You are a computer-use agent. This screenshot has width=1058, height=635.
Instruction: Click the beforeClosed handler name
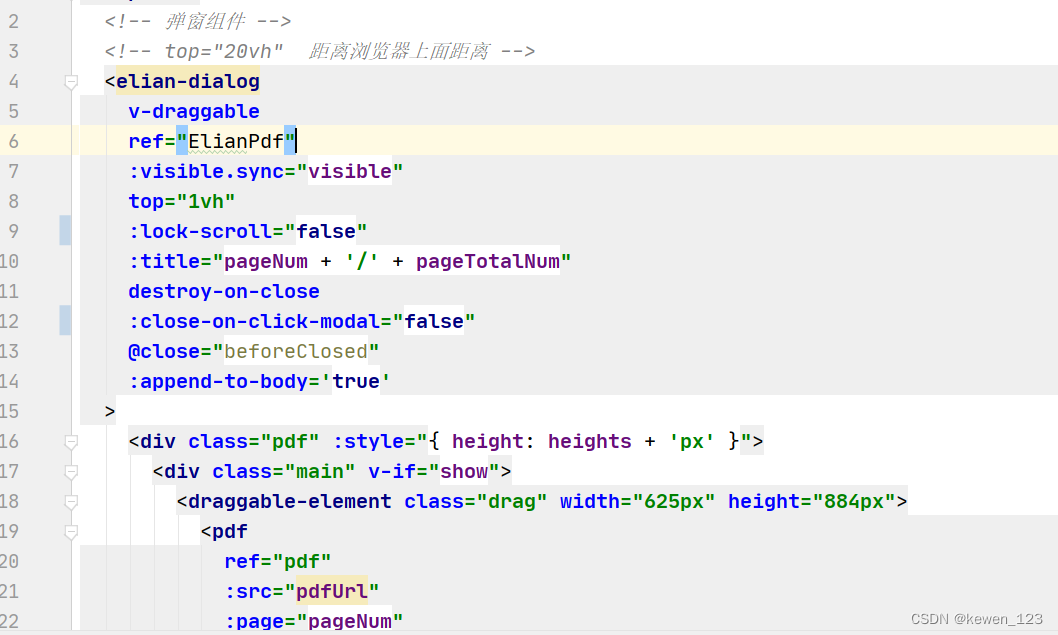(x=298, y=351)
